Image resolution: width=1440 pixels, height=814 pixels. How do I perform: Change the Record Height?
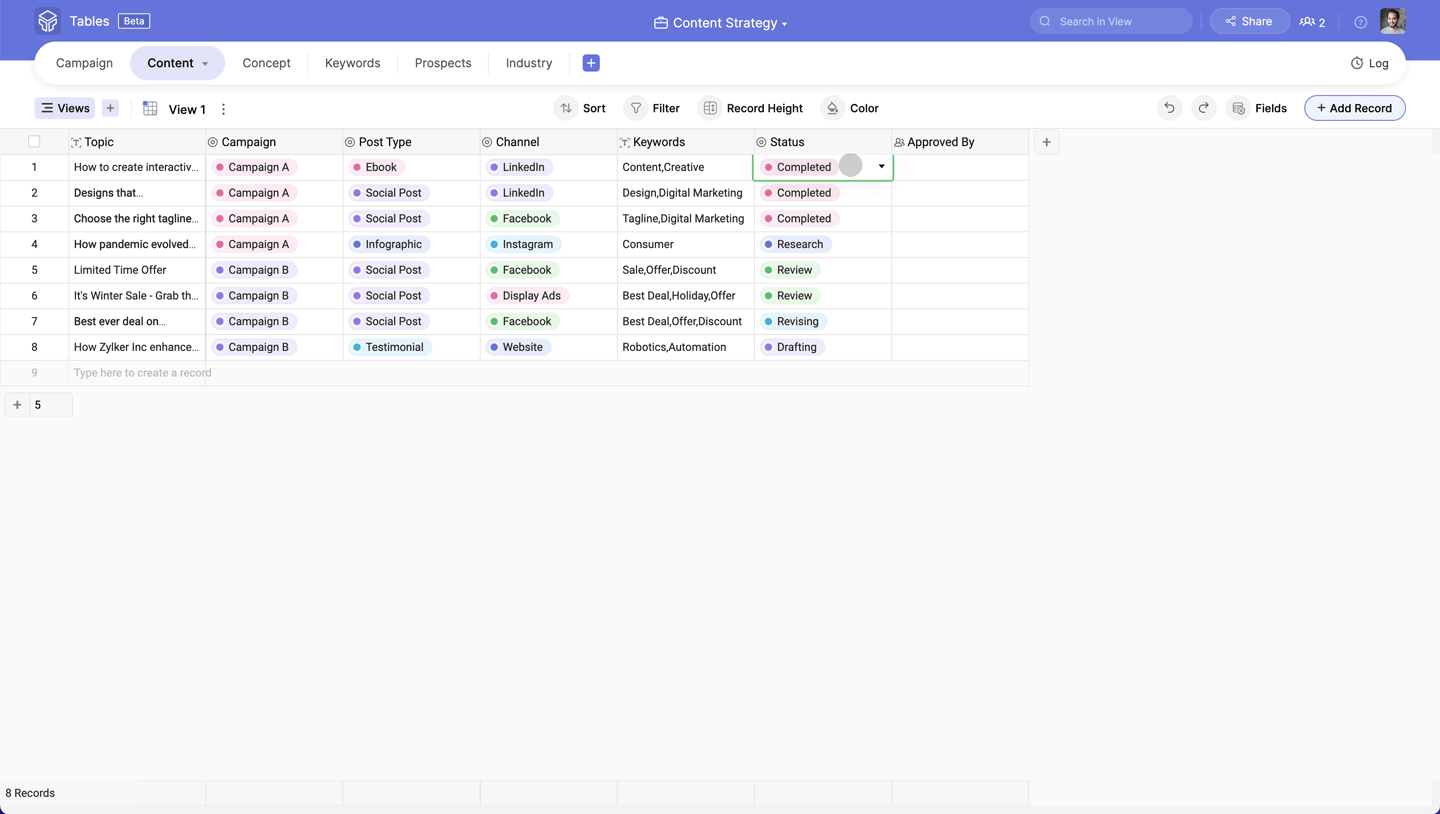tap(752, 108)
